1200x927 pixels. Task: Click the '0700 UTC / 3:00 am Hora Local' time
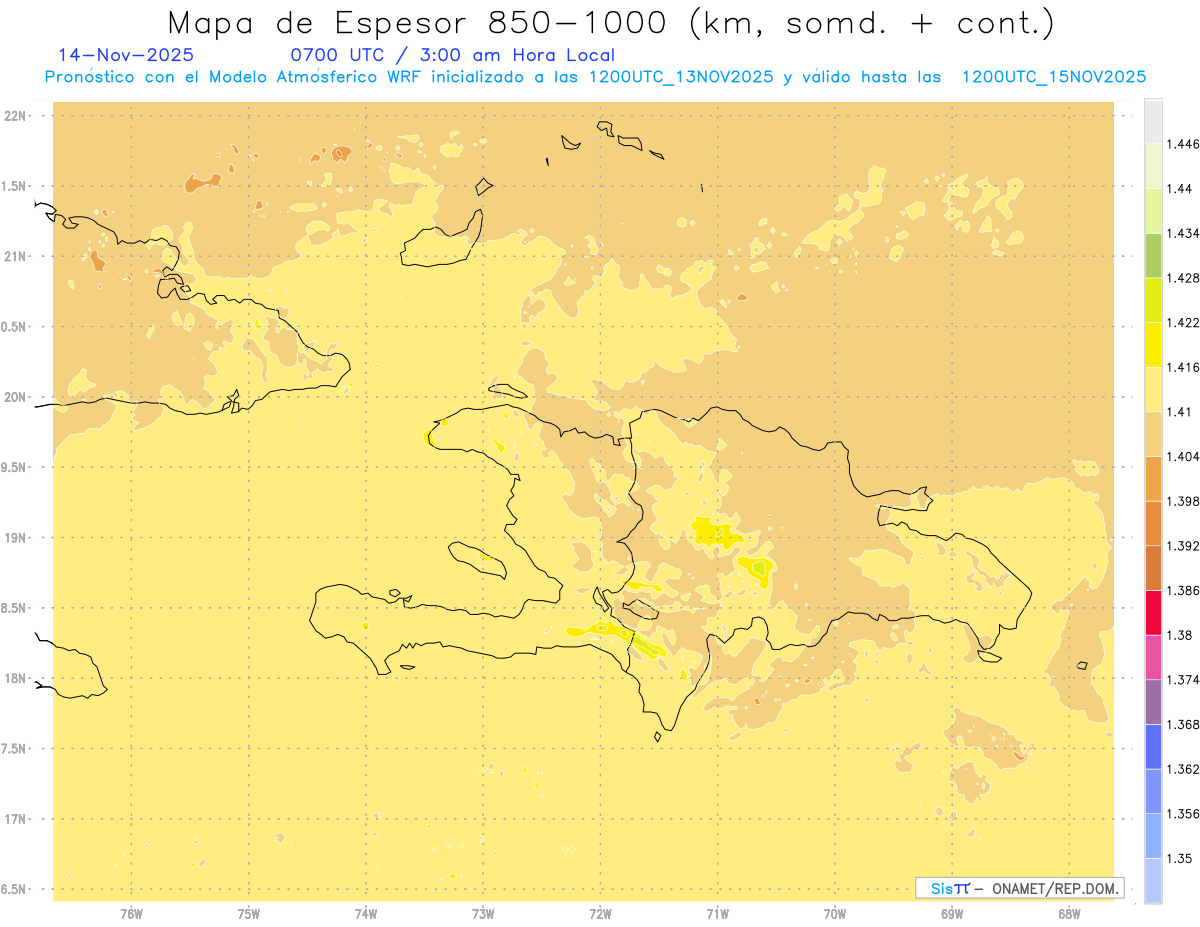452,55
